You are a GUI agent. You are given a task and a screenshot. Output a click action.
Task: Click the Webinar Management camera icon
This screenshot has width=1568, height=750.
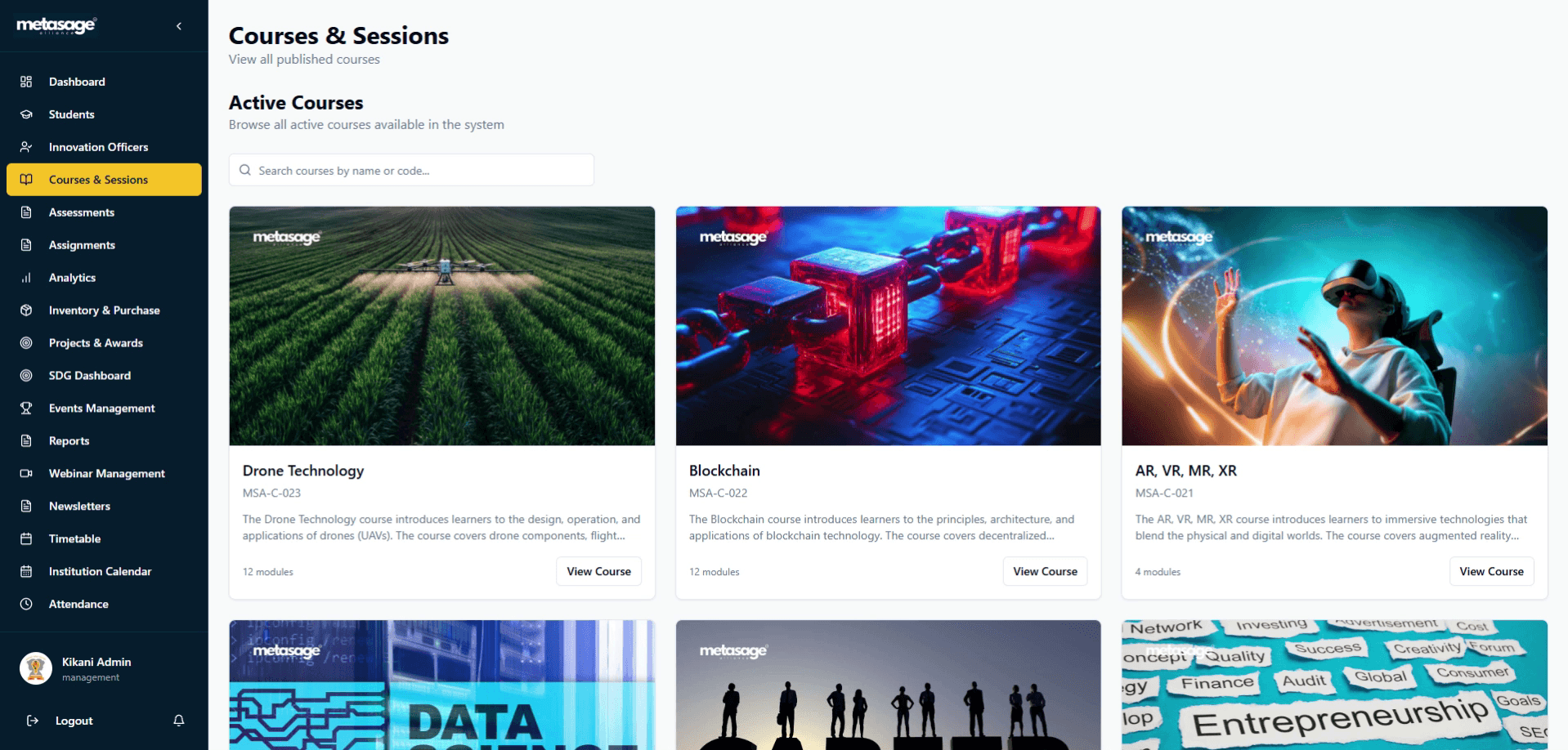(x=26, y=474)
